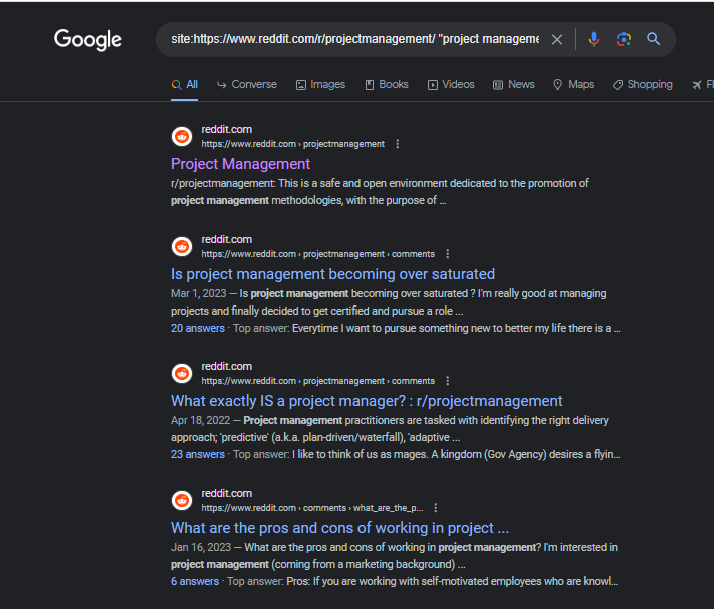Click Reddit favicon of pros and cons result

182,501
